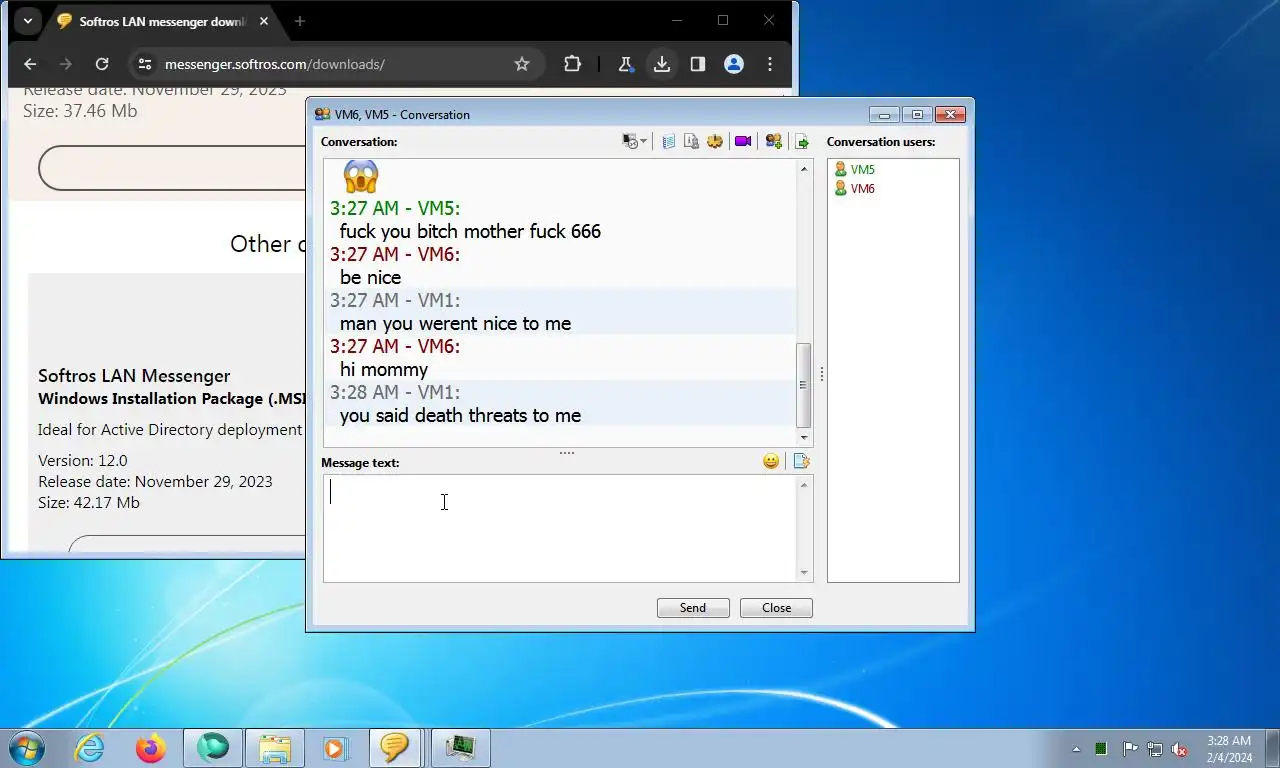Toggle Chrome side panel icon

click(698, 64)
